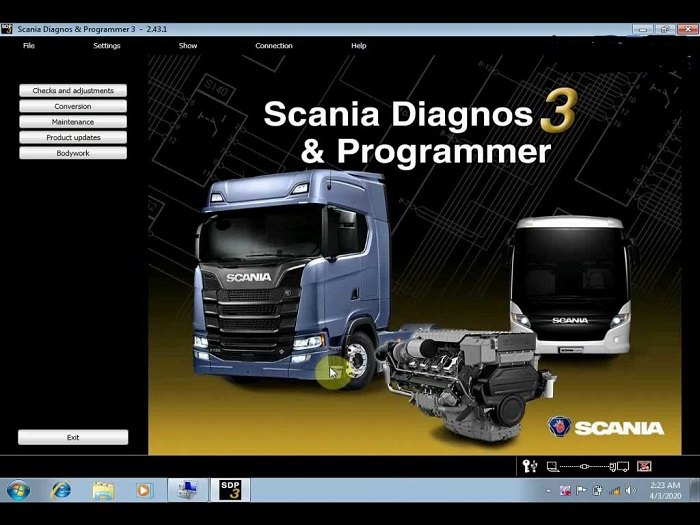The image size is (700, 525).
Task: Open the File menu
Action: tap(29, 46)
